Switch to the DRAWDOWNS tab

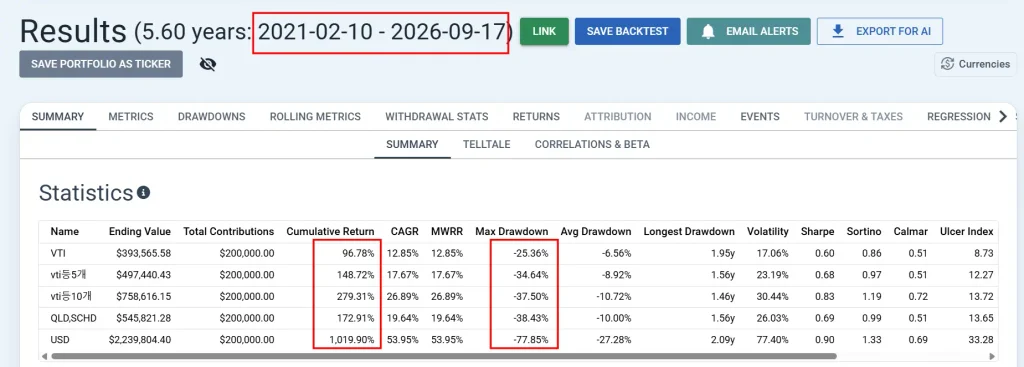coord(212,117)
